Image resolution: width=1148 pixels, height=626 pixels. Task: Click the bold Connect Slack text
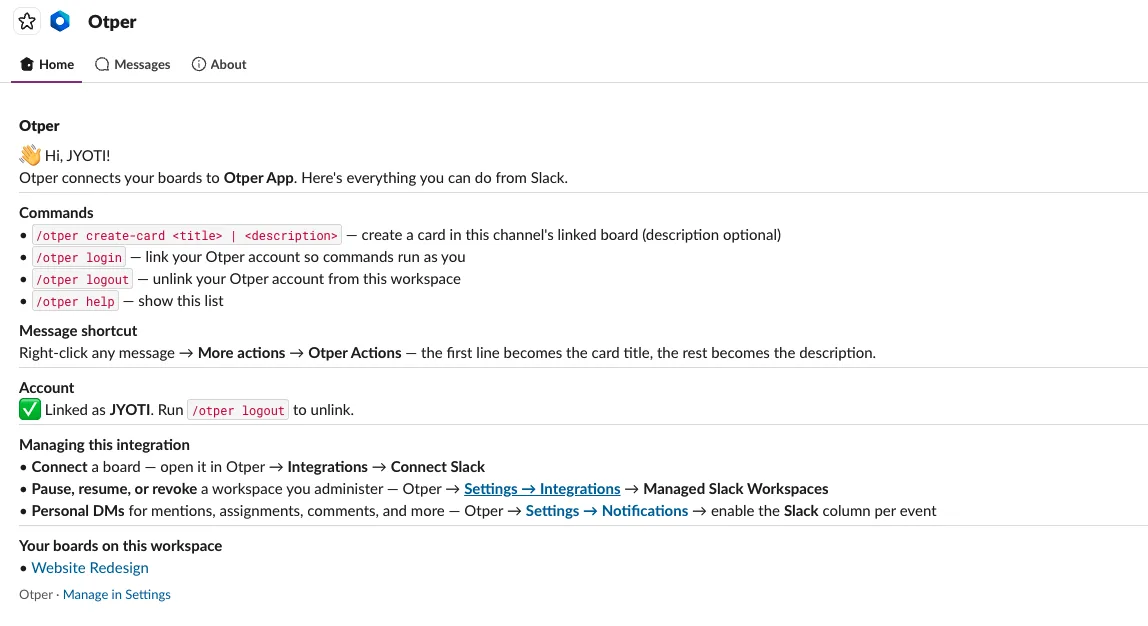point(438,467)
